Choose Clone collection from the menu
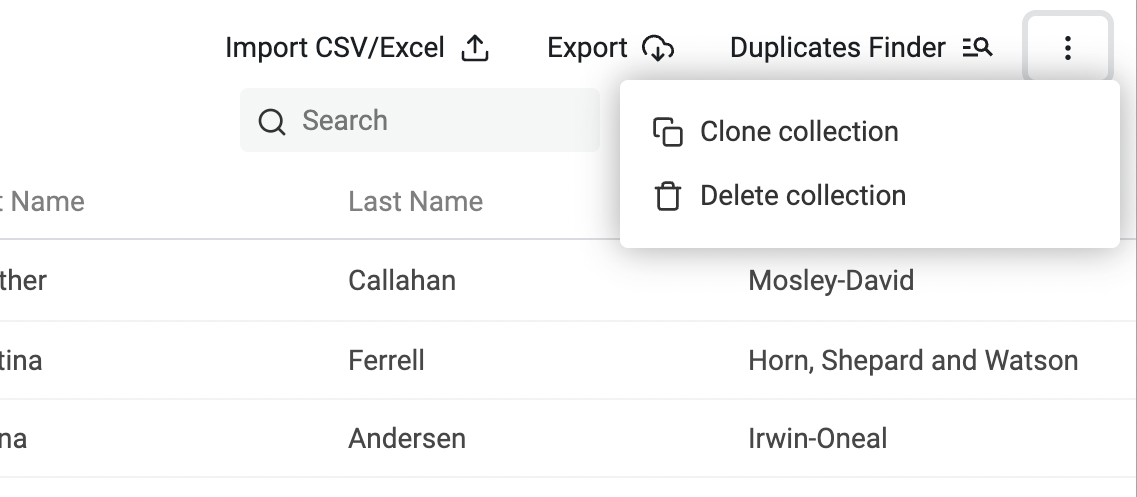This screenshot has width=1137, height=497. 799,132
